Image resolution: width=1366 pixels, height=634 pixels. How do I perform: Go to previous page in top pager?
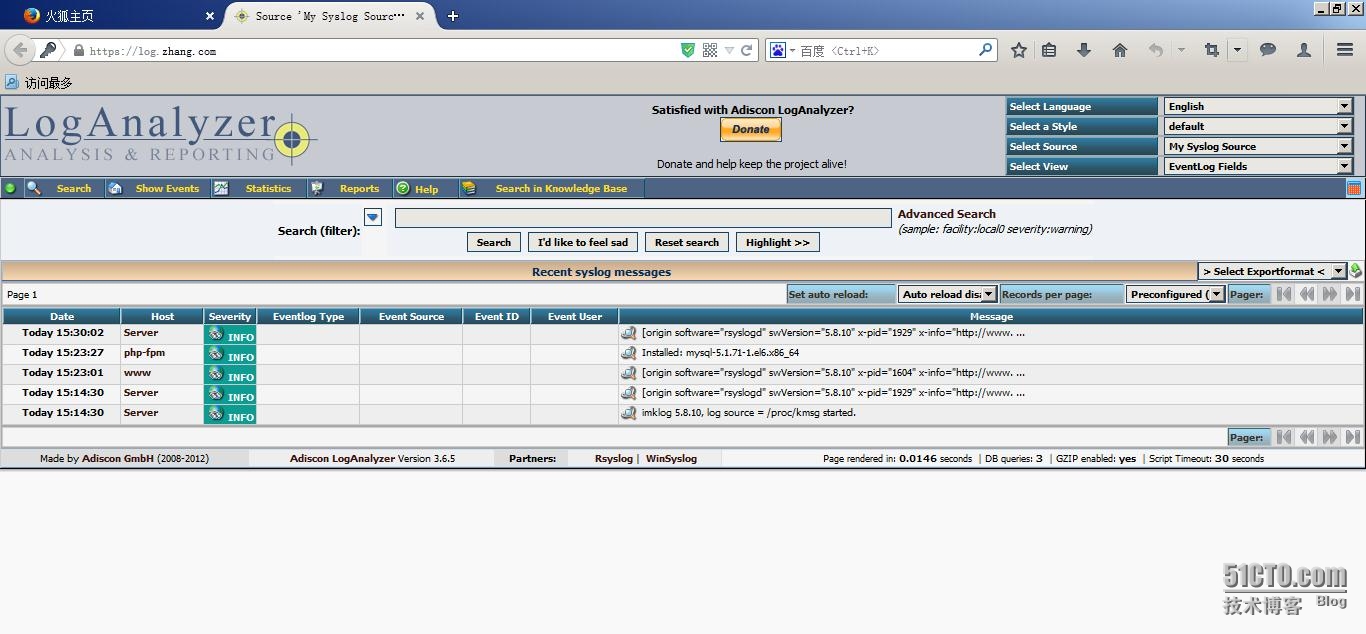click(x=1307, y=294)
